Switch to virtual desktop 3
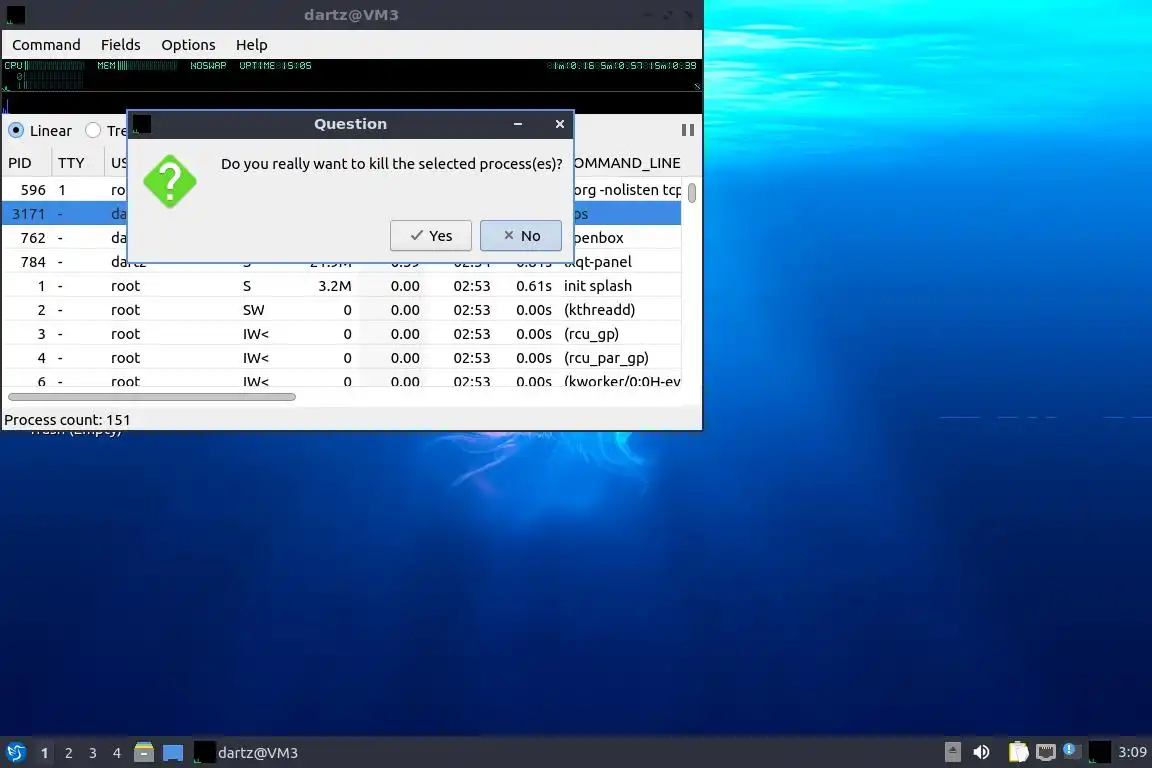1152x768 pixels. (93, 753)
